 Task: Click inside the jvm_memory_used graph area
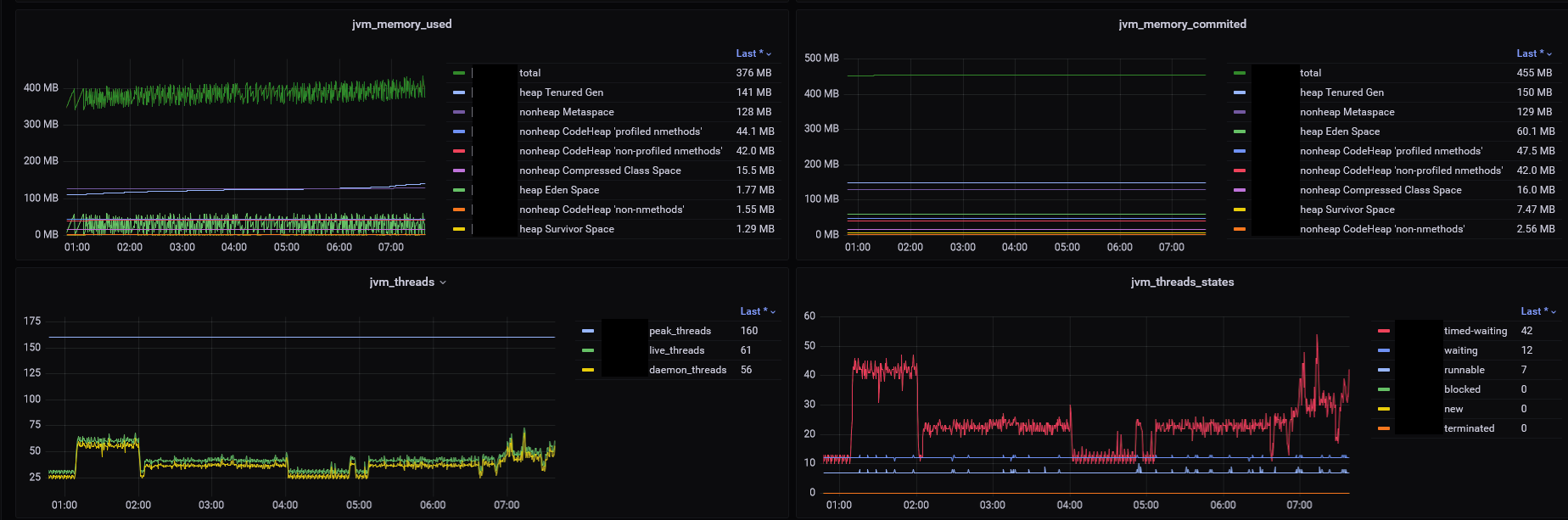(x=246, y=148)
